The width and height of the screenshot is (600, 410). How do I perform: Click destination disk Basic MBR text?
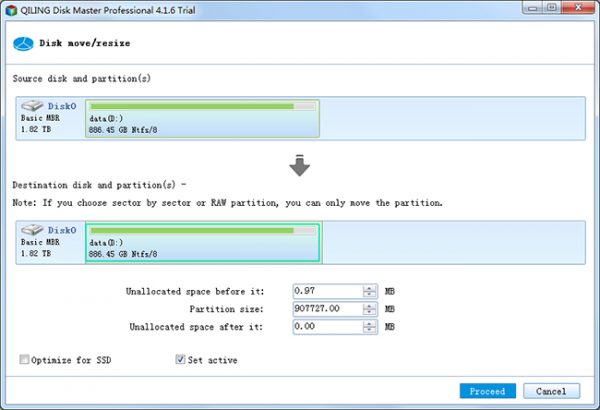click(x=40, y=242)
